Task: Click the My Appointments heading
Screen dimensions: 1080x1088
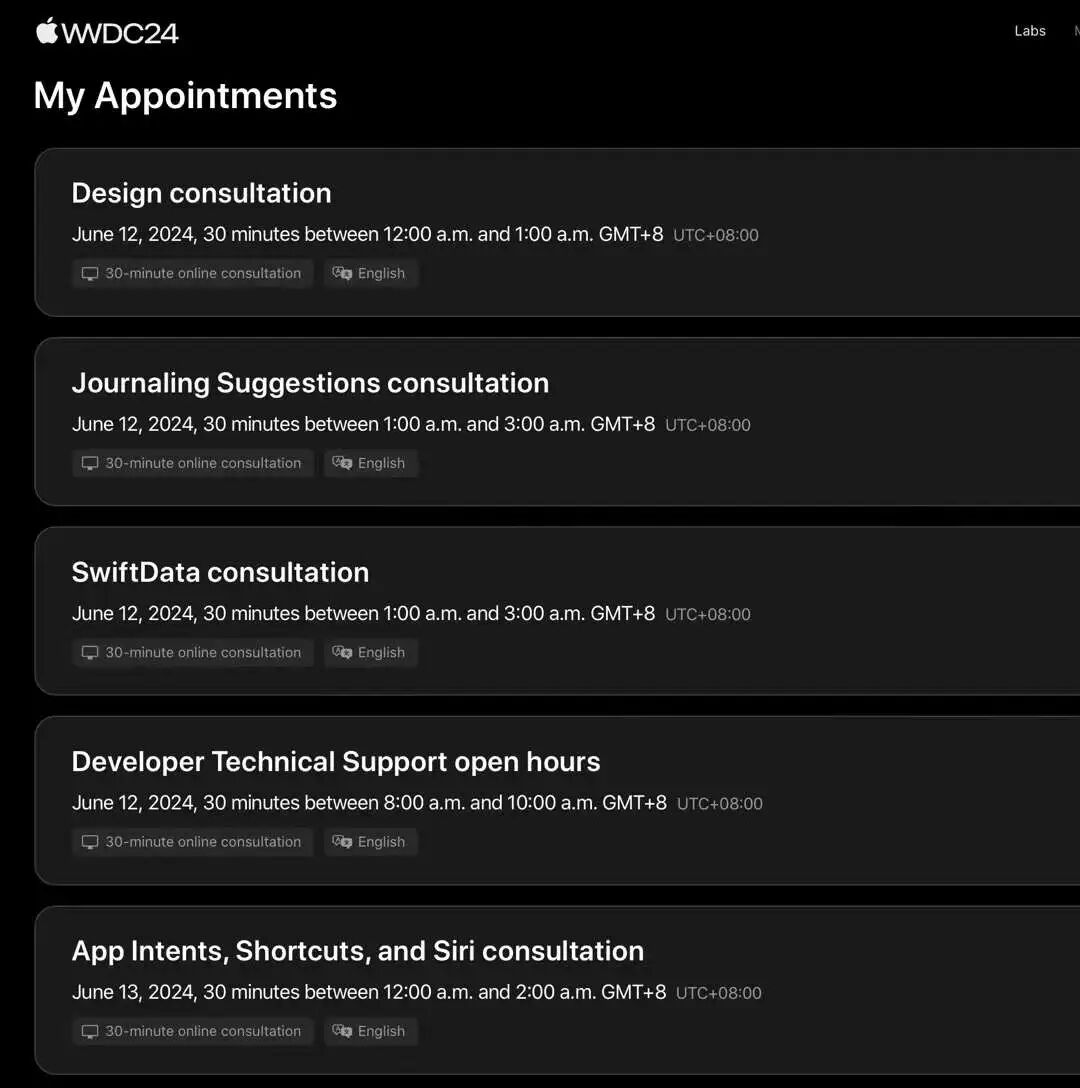Action: pos(185,96)
